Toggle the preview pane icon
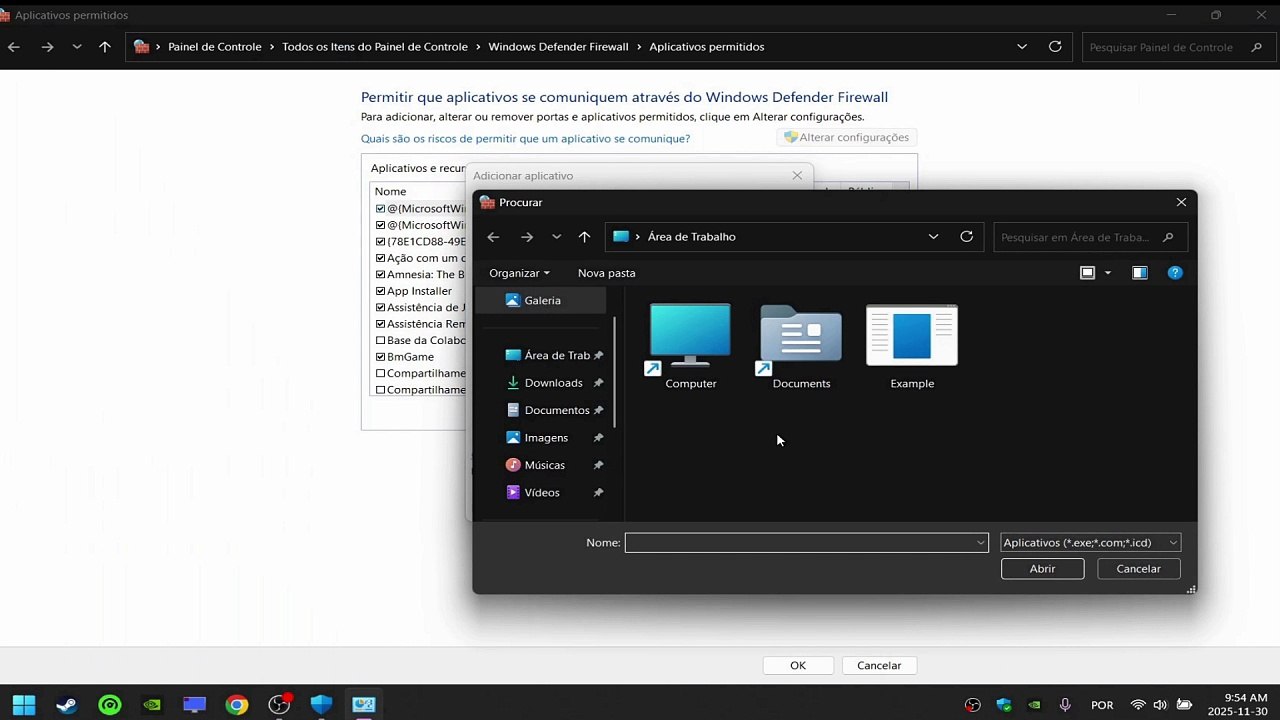Screen dimensions: 1280x720 tap(1140, 273)
